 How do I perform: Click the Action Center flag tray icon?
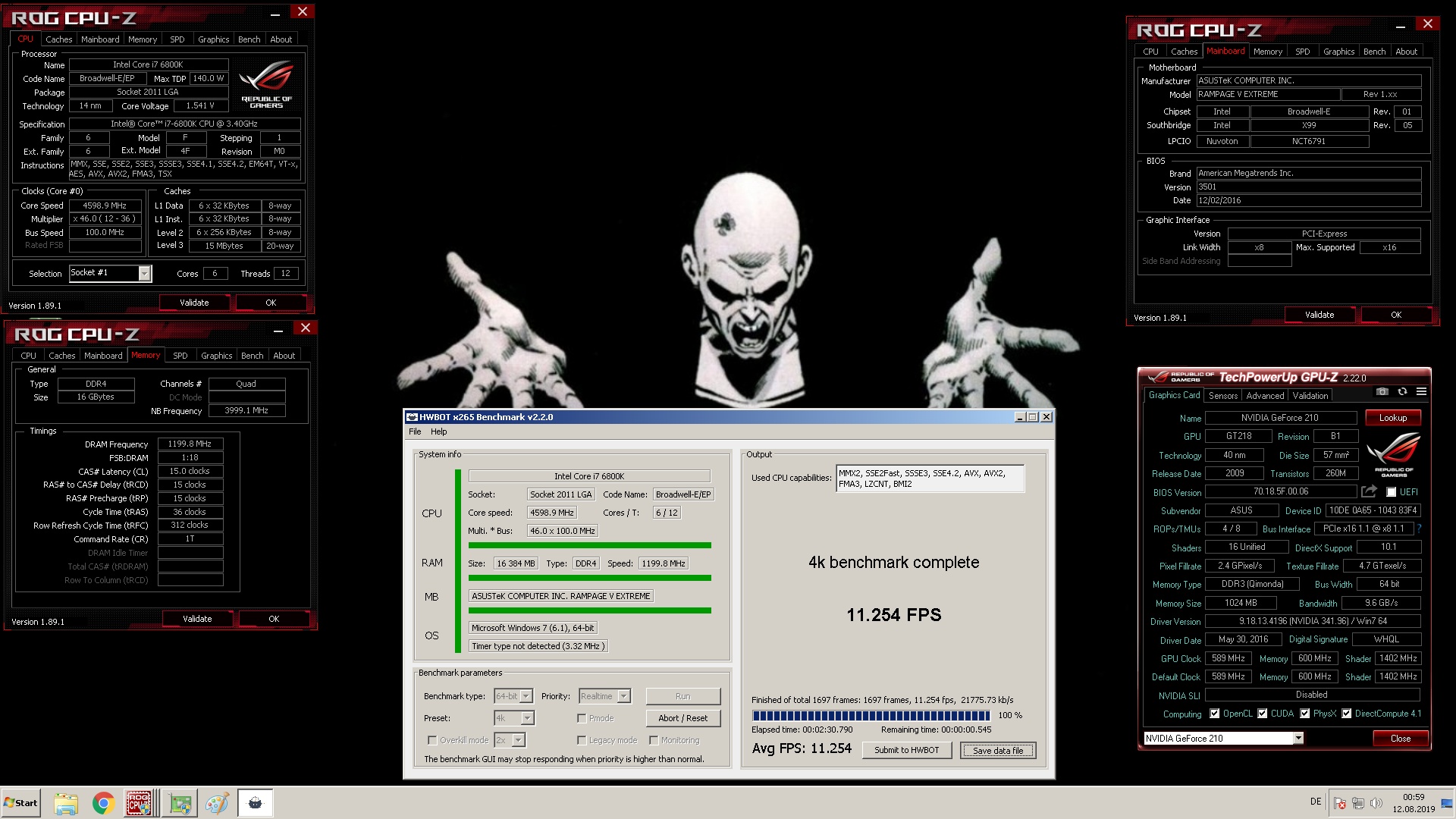tap(1340, 803)
